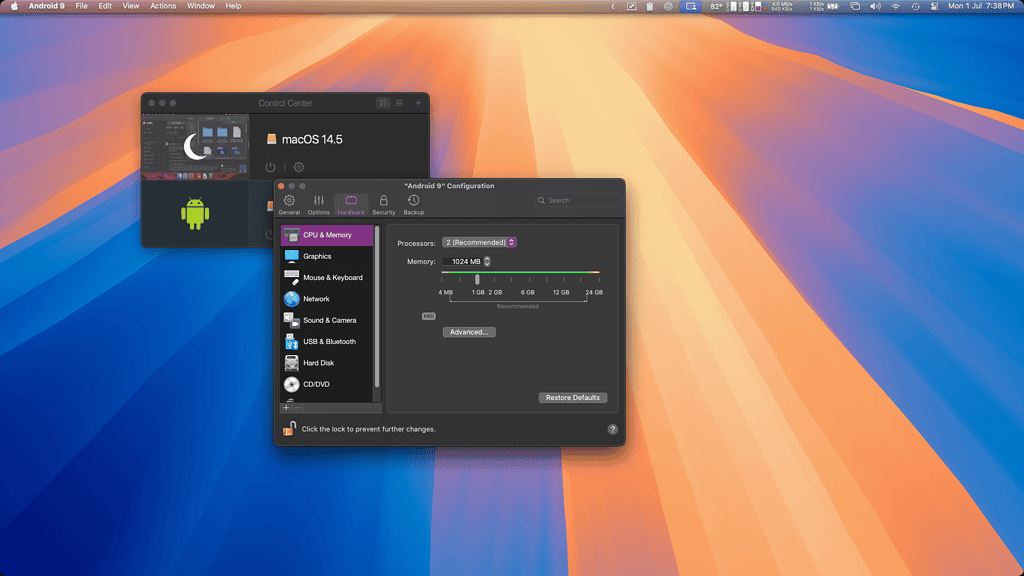Click the memory slider handle
The height and width of the screenshot is (576, 1024).
coord(477,279)
